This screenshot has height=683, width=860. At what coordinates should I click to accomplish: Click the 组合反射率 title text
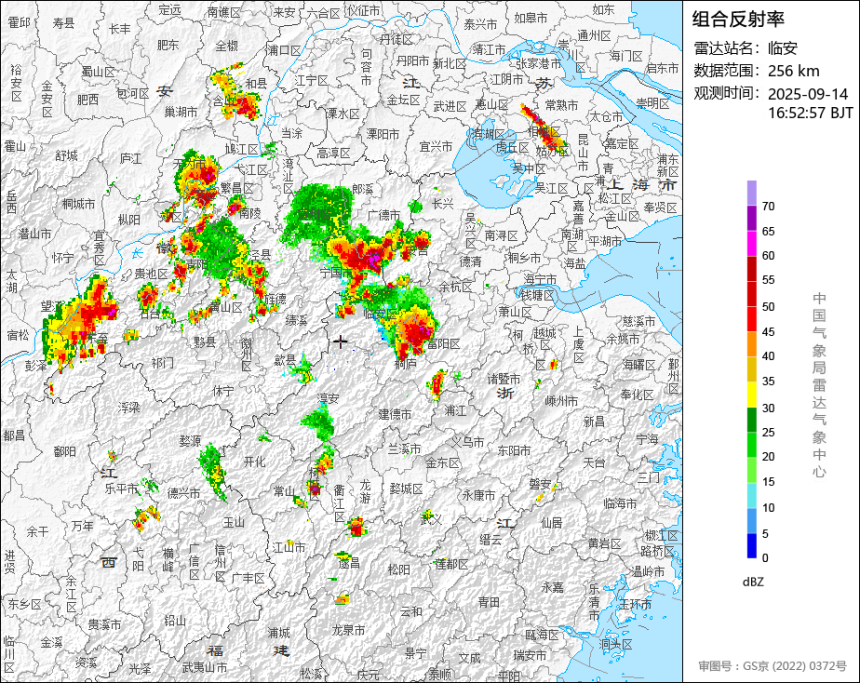[738, 19]
